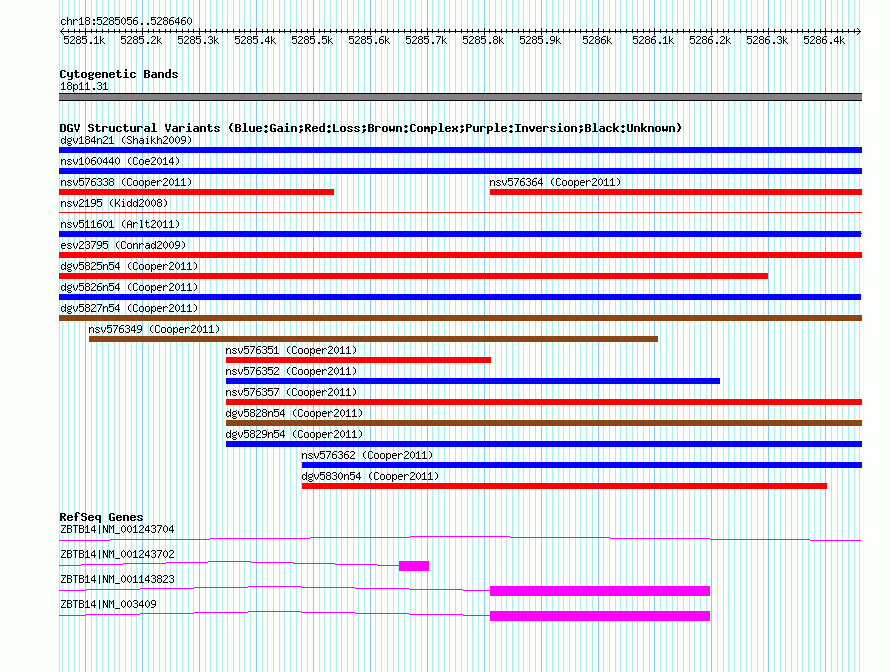Select the dgv5826n54 blue gain bar
Screen dimensions: 890x672
(x=460, y=297)
